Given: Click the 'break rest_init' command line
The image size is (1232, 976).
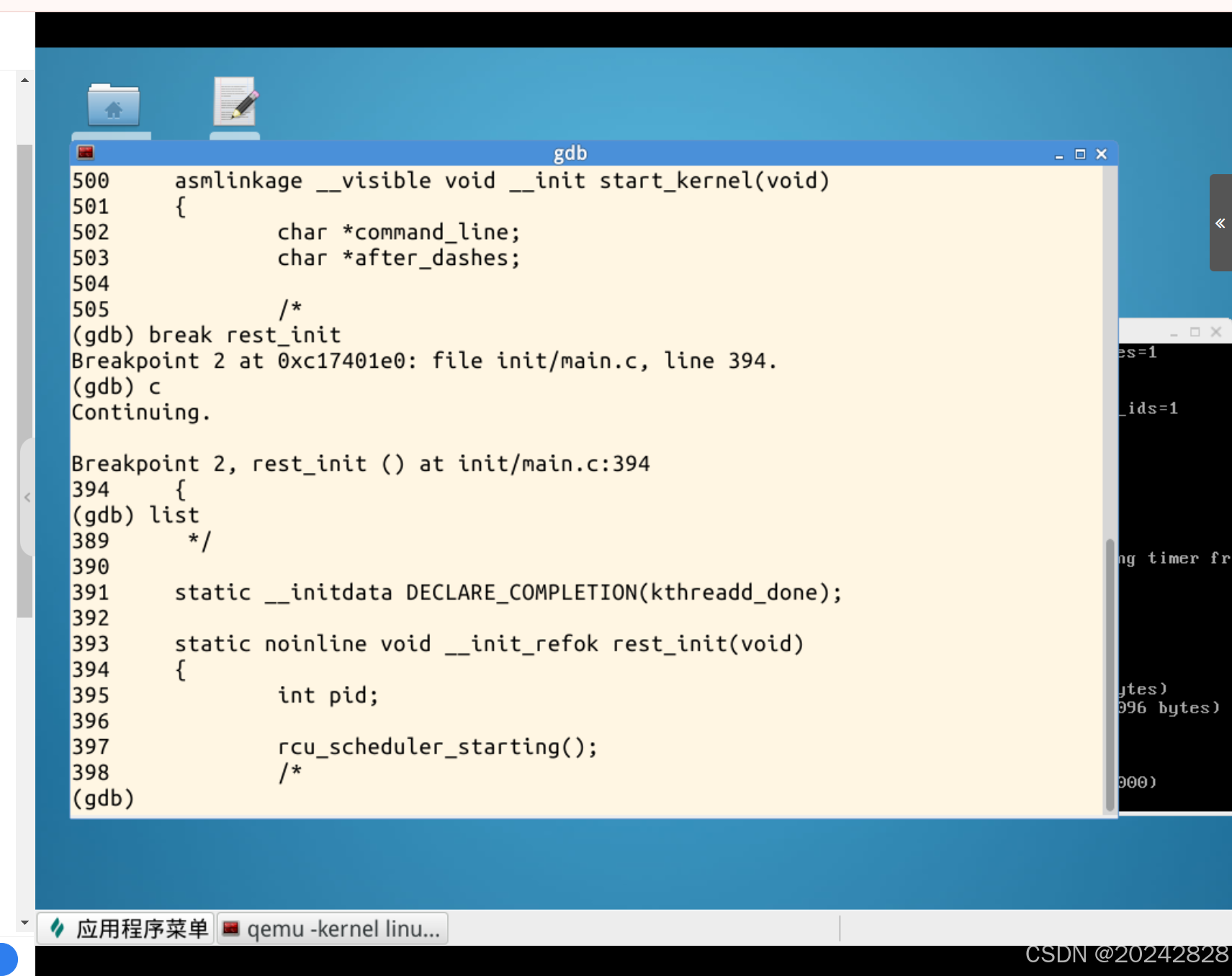Looking at the screenshot, I should (206, 335).
